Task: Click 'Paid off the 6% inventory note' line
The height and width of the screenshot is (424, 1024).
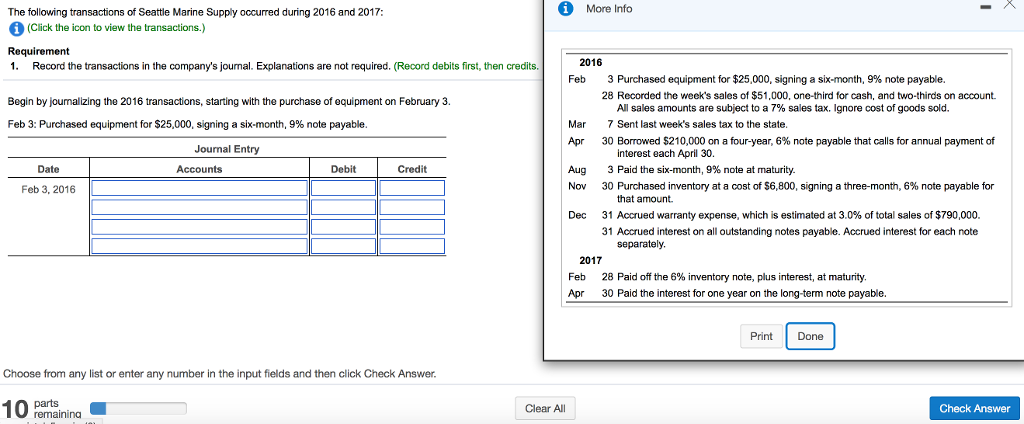Action: (742, 277)
